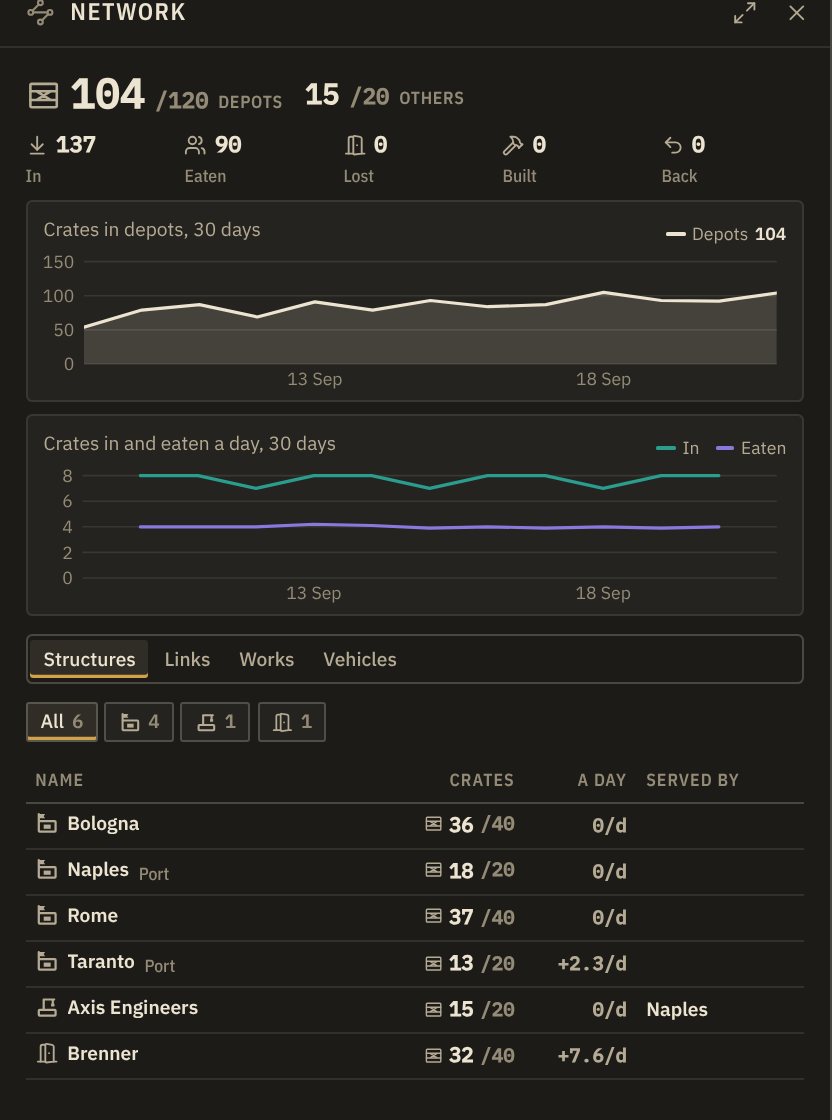Open the Vehicles tab
This screenshot has height=1120, width=832.
(360, 659)
